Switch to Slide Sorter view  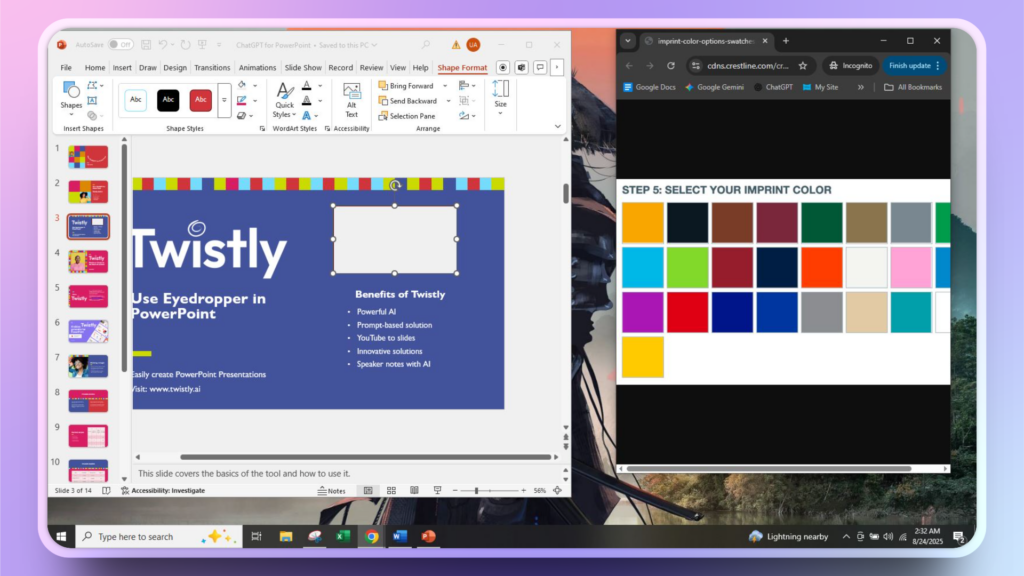[x=391, y=490]
